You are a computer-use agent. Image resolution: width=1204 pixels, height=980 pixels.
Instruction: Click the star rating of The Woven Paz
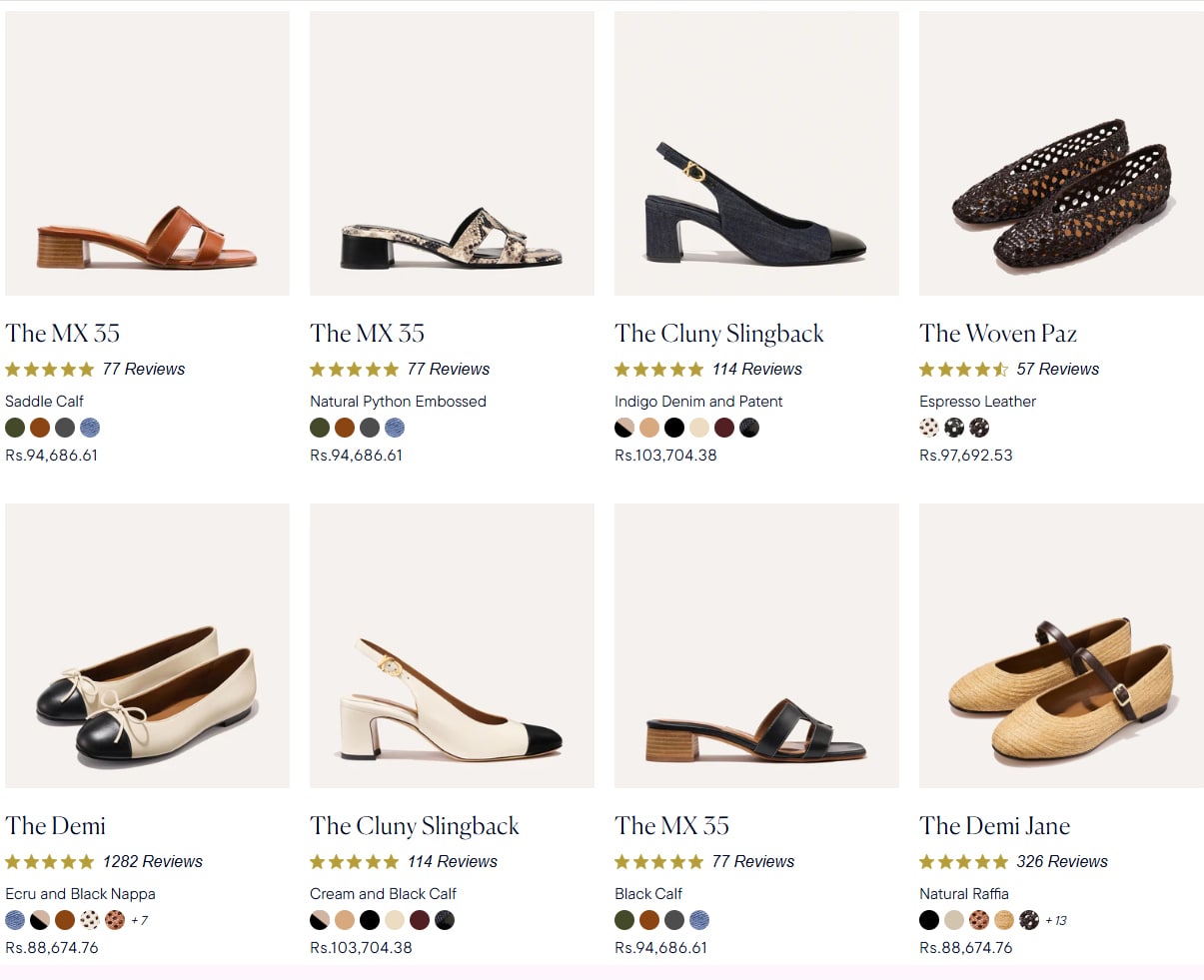pyautogui.click(x=963, y=370)
